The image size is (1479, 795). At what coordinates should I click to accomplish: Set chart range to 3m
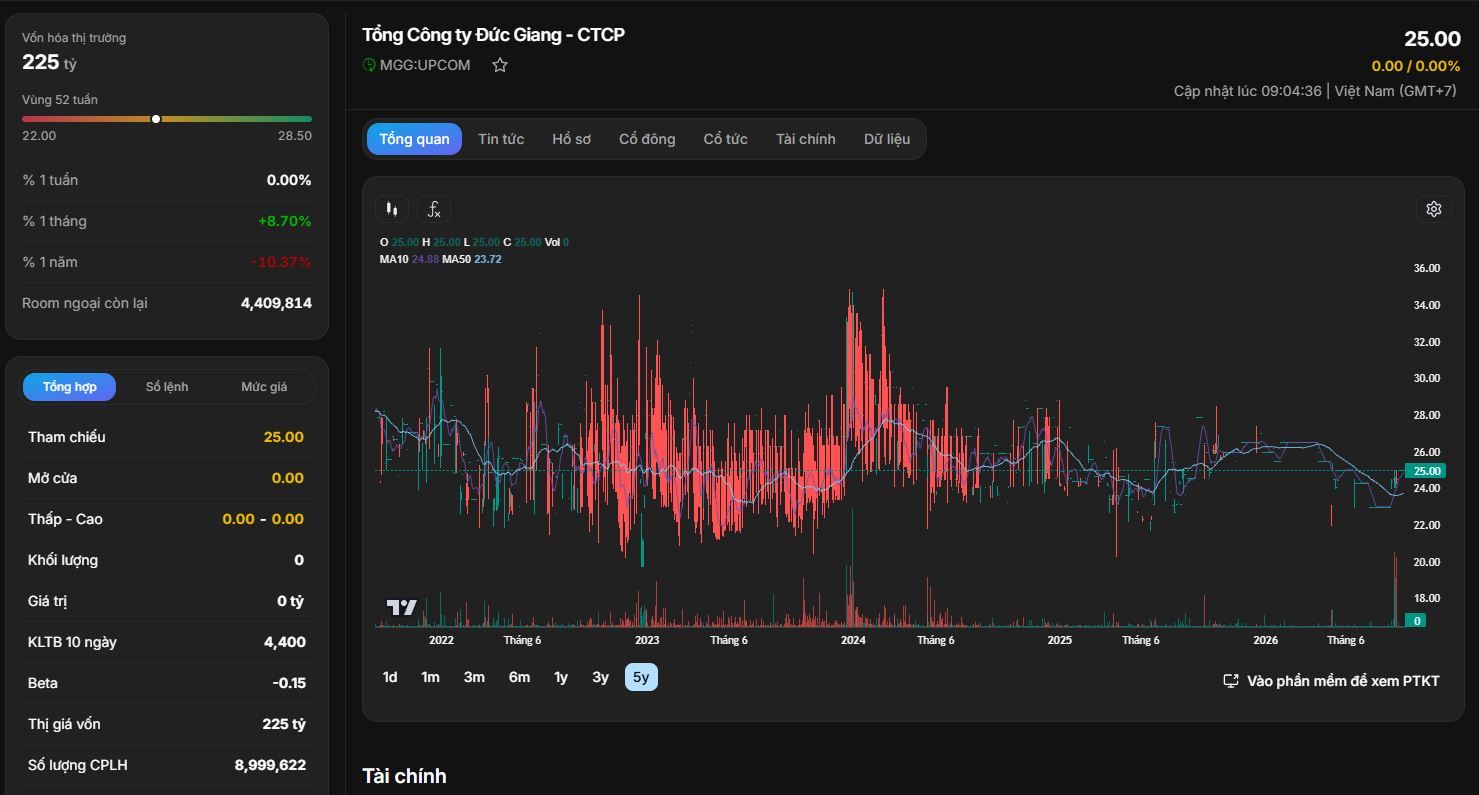coord(474,677)
